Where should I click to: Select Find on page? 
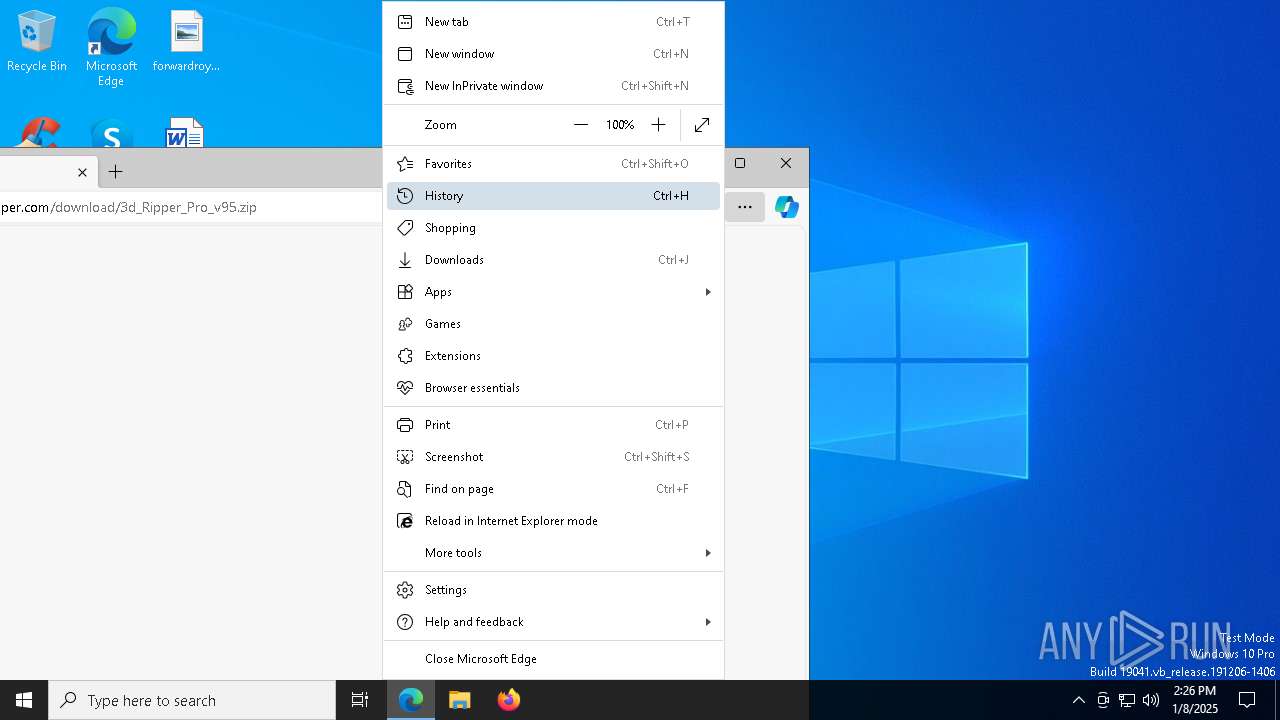553,489
